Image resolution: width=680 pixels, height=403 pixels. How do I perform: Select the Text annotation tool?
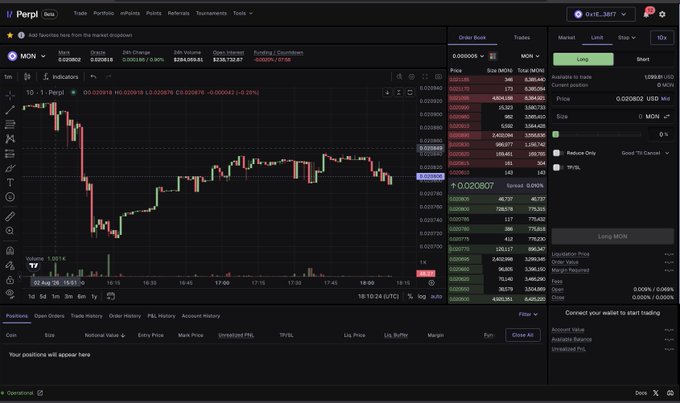[x=10, y=183]
